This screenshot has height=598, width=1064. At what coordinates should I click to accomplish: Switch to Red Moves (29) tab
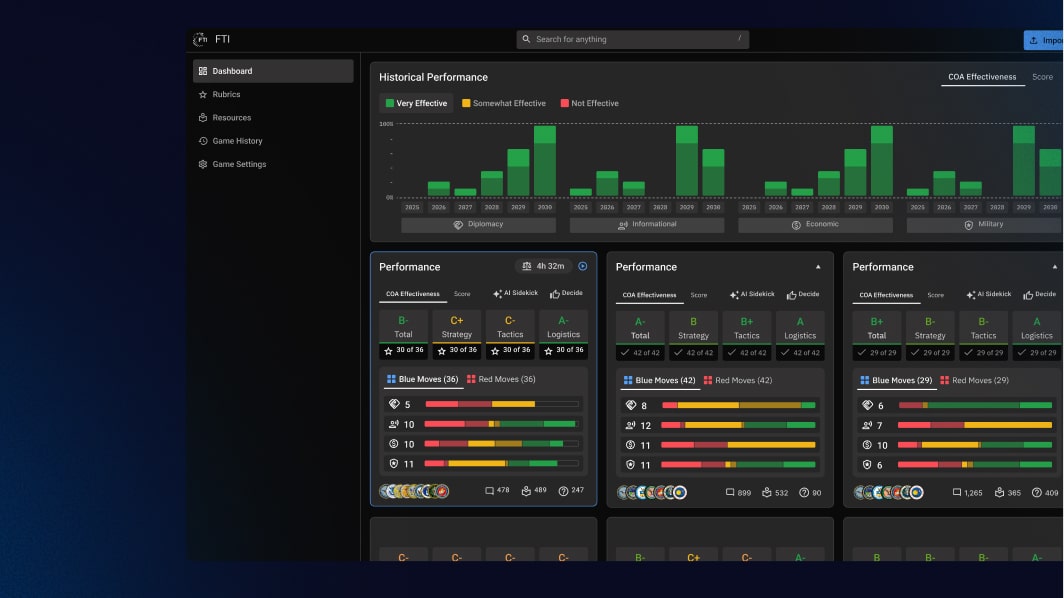[x=974, y=381]
